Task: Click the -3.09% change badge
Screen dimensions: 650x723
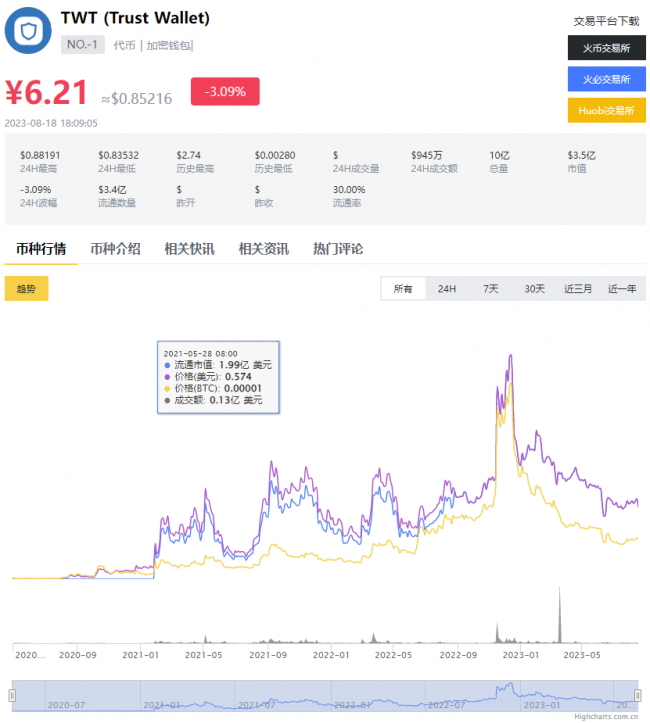Action: click(x=225, y=91)
